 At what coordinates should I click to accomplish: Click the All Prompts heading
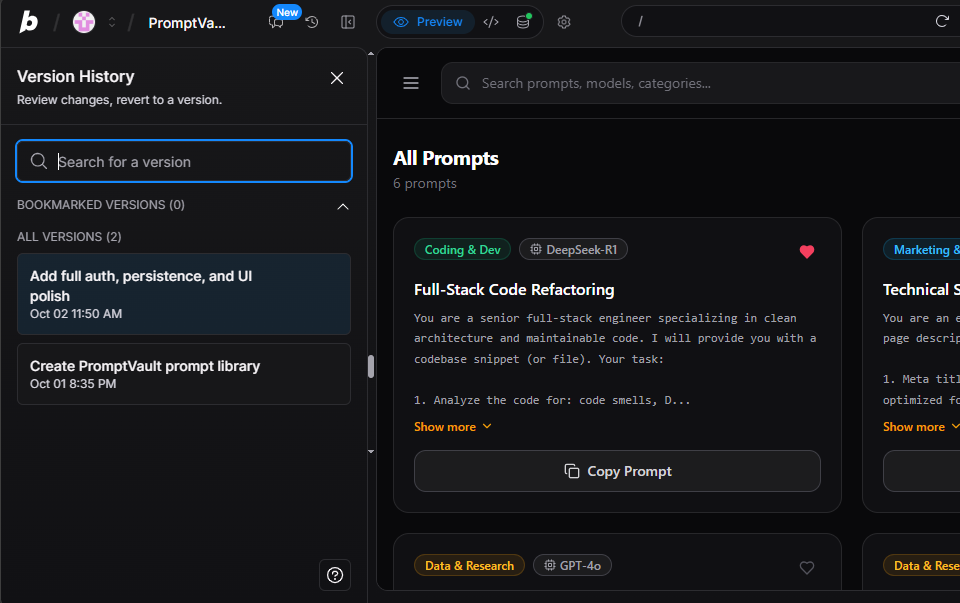446,159
